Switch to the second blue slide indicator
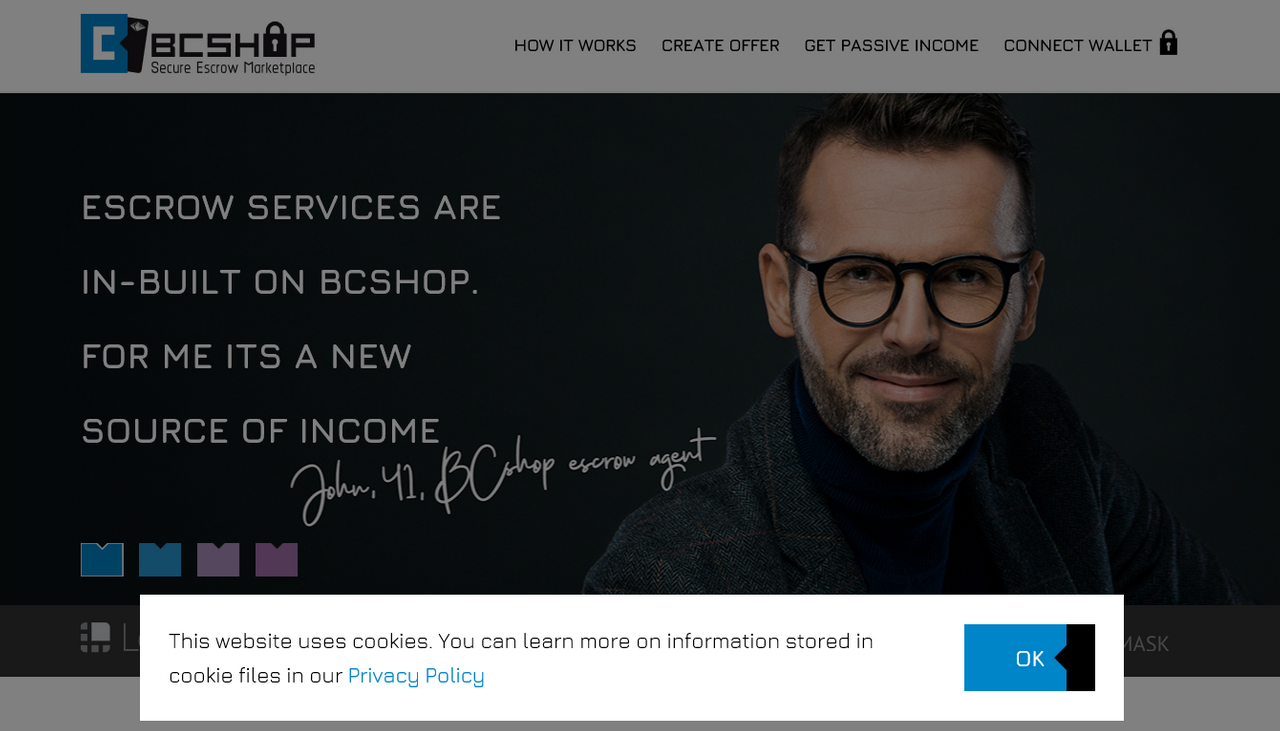This screenshot has height=731, width=1280. (160, 560)
